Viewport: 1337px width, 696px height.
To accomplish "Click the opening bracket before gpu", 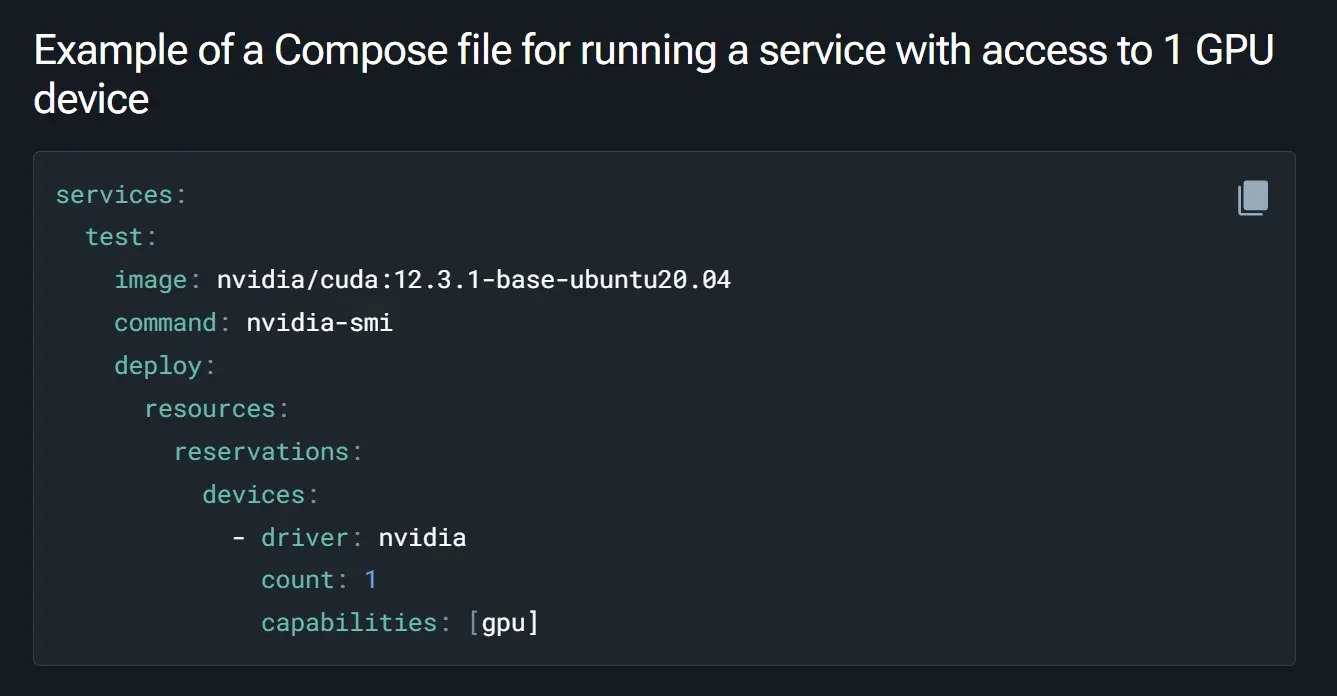I will tap(474, 623).
